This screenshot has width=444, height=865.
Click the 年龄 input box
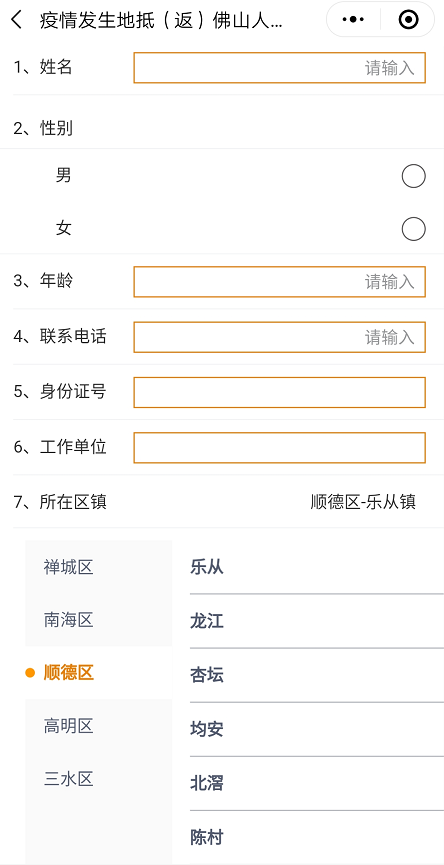(280, 282)
